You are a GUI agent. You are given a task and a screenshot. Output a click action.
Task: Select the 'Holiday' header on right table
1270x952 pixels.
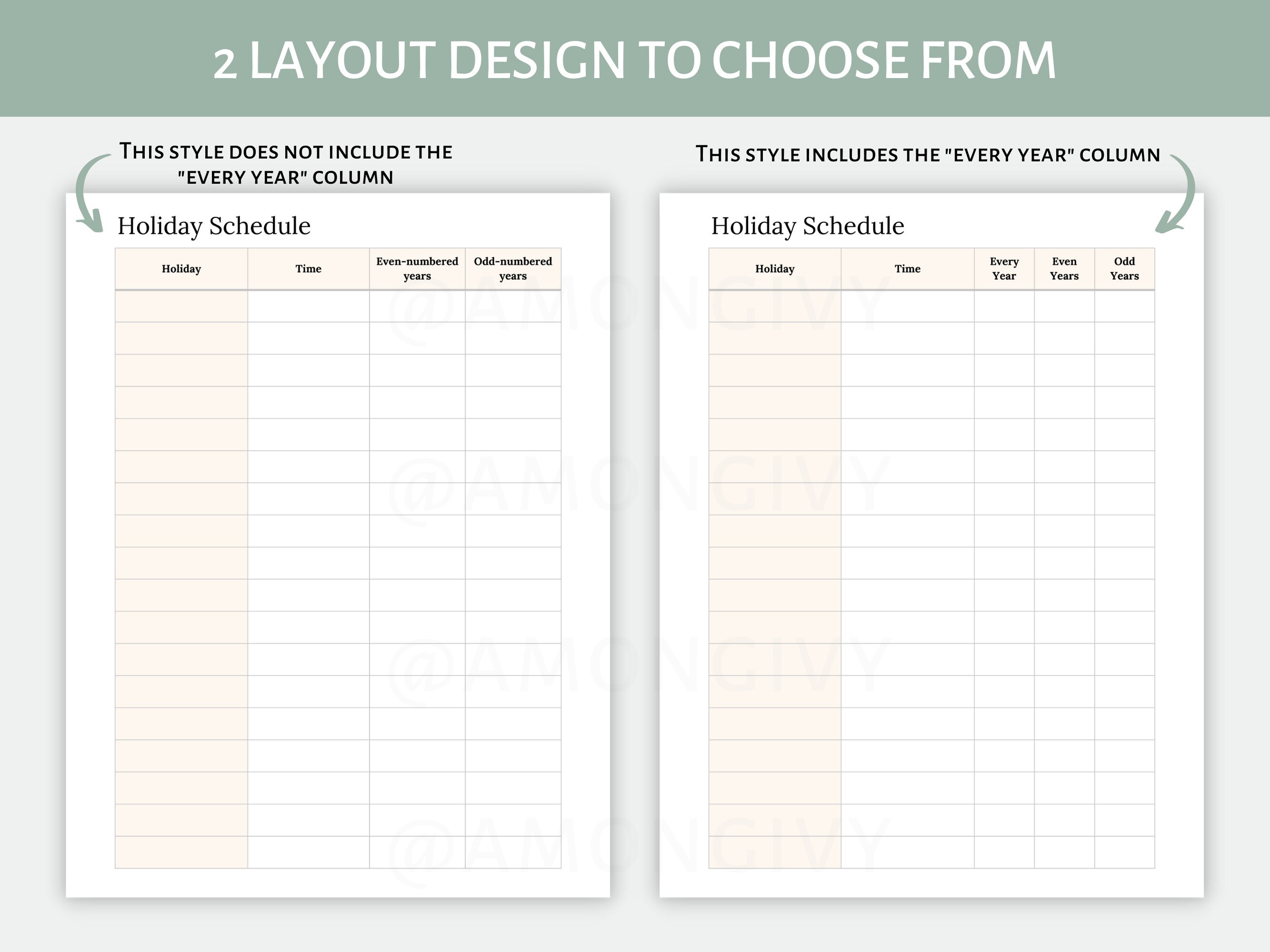coord(776,268)
